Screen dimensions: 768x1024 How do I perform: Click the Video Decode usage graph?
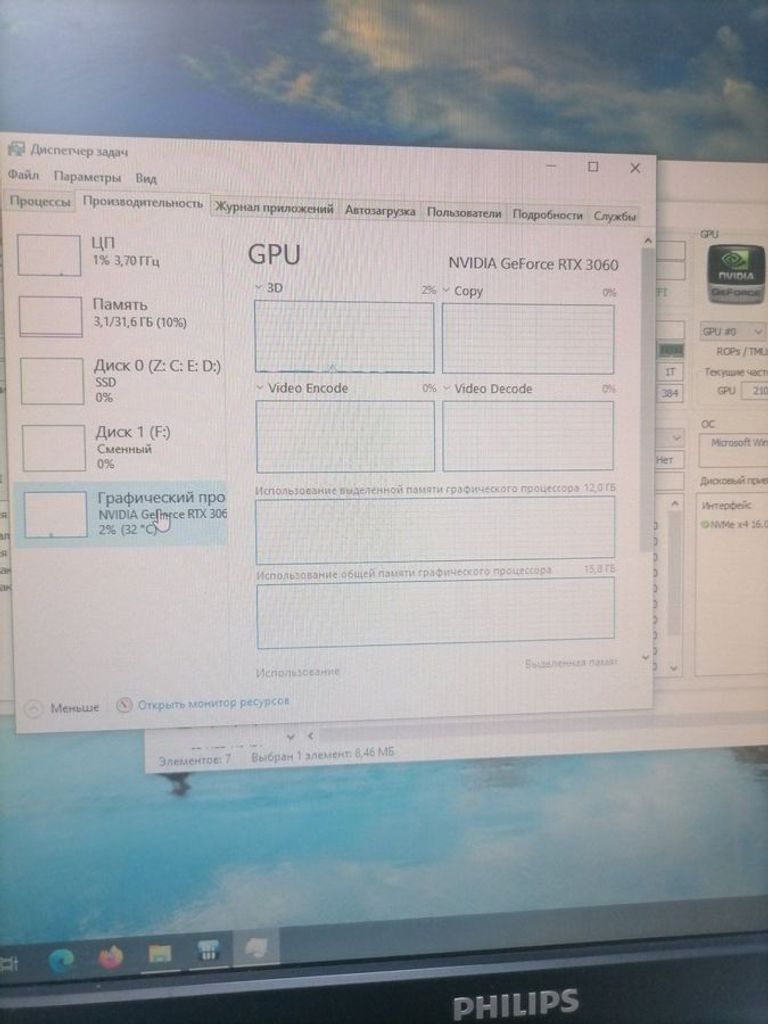tap(528, 436)
